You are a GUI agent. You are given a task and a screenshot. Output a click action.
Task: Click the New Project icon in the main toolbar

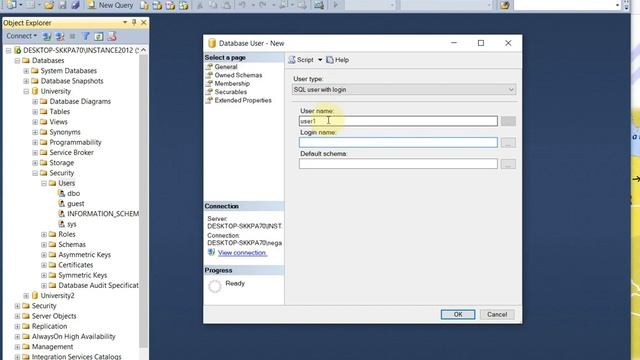pos(11,5)
